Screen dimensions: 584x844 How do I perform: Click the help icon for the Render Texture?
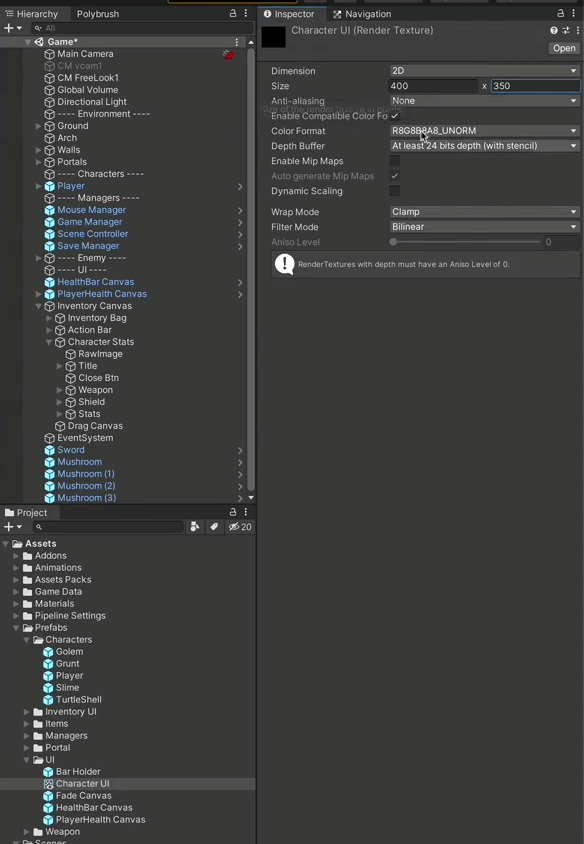coord(553,30)
